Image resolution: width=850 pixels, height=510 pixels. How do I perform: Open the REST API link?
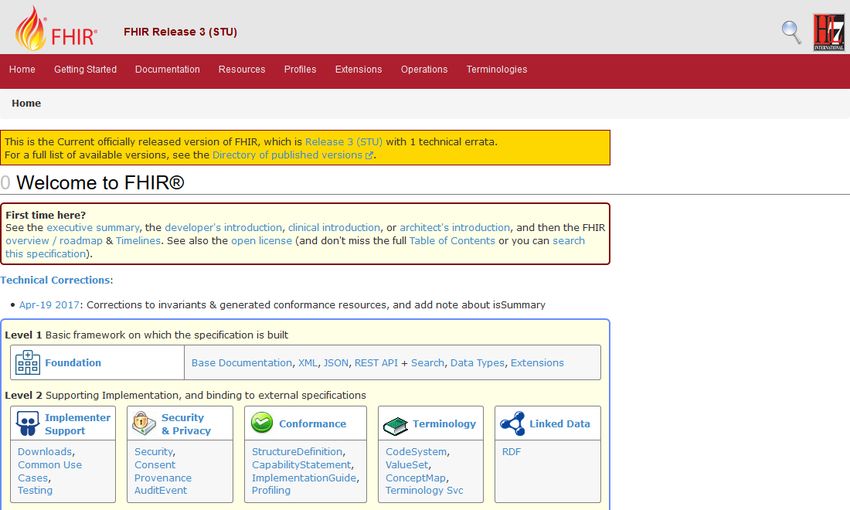(376, 363)
